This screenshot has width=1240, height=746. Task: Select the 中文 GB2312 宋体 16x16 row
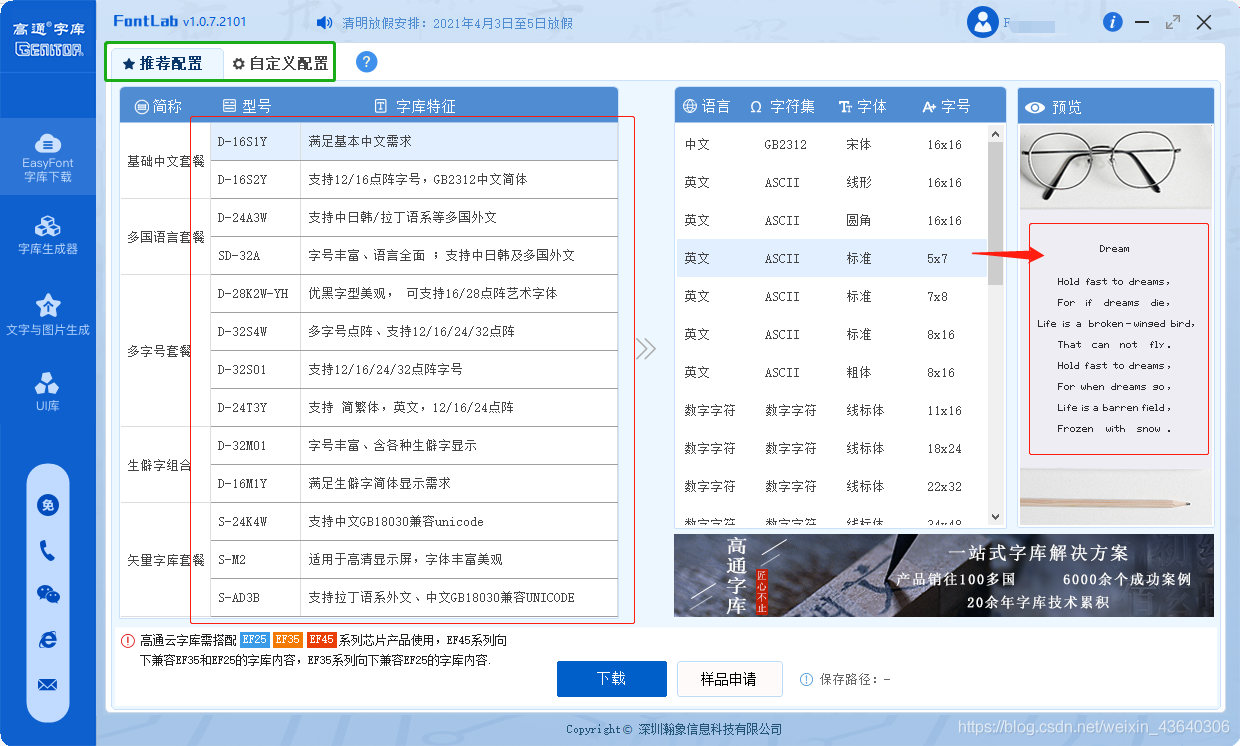[x=832, y=145]
